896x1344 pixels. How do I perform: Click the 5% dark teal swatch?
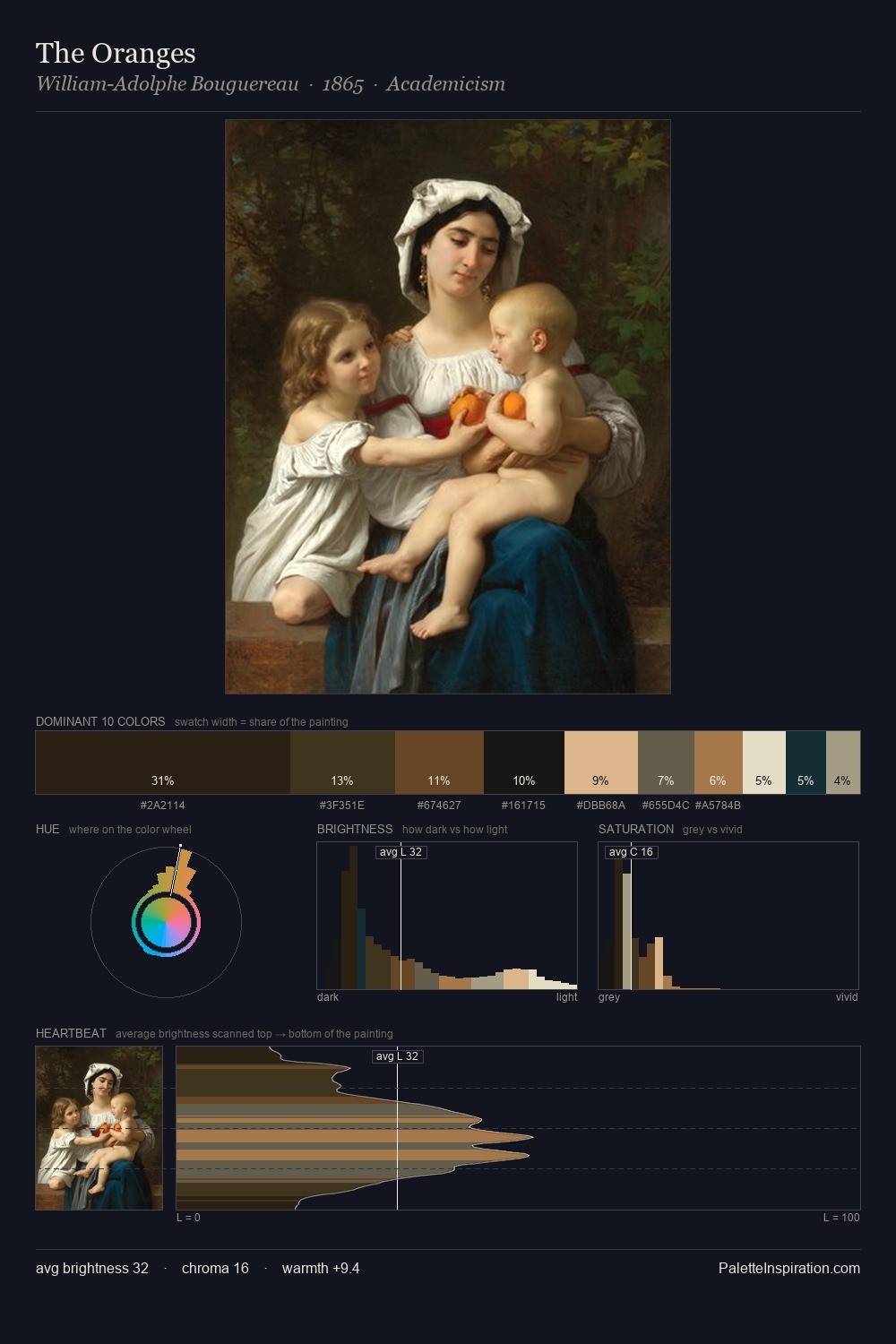[806, 762]
